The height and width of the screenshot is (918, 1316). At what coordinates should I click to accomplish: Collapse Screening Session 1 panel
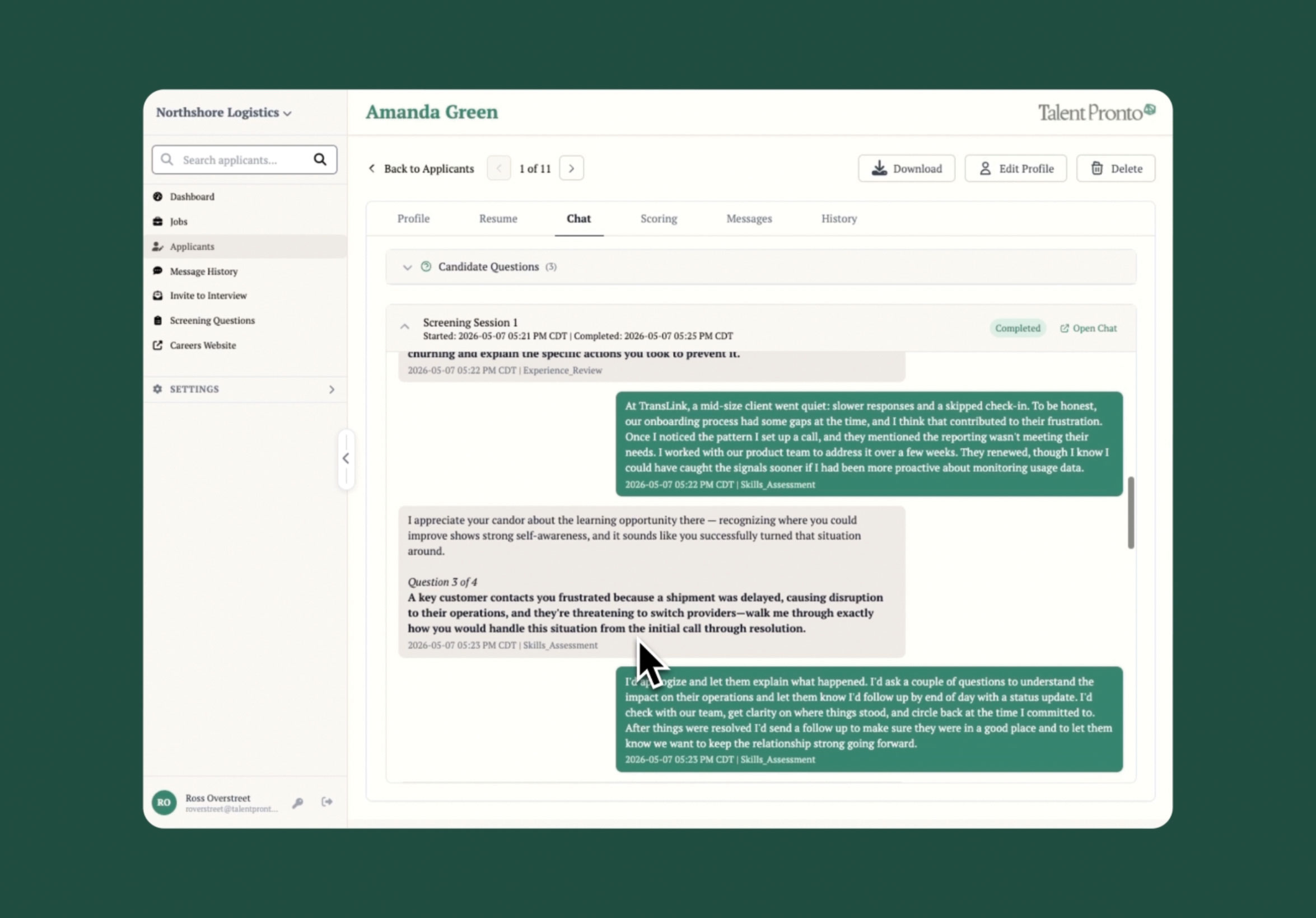405,327
